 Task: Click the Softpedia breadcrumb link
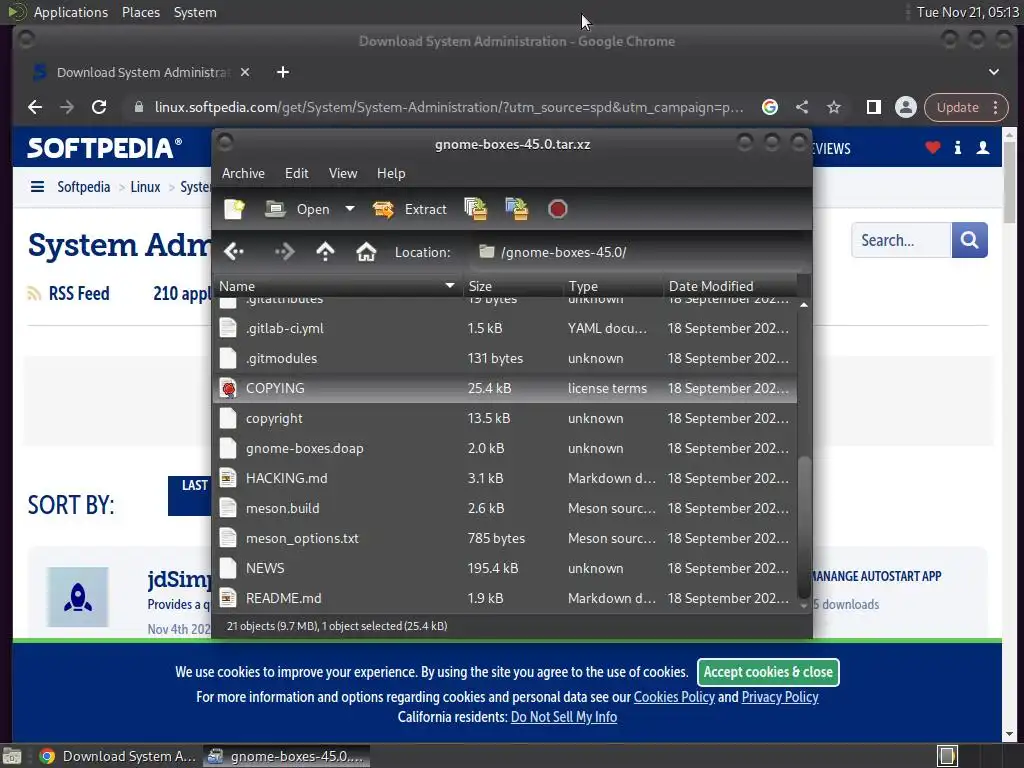(x=84, y=187)
